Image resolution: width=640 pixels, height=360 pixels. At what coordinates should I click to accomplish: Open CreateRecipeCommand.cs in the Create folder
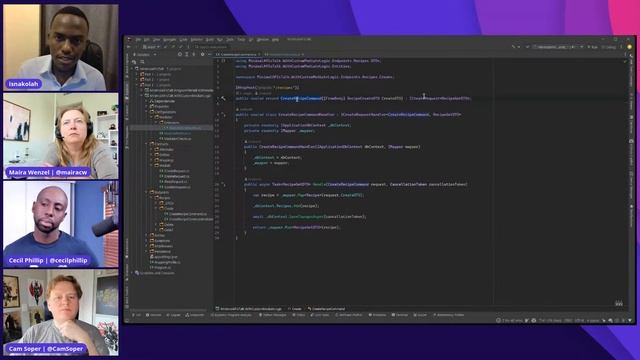186,214
